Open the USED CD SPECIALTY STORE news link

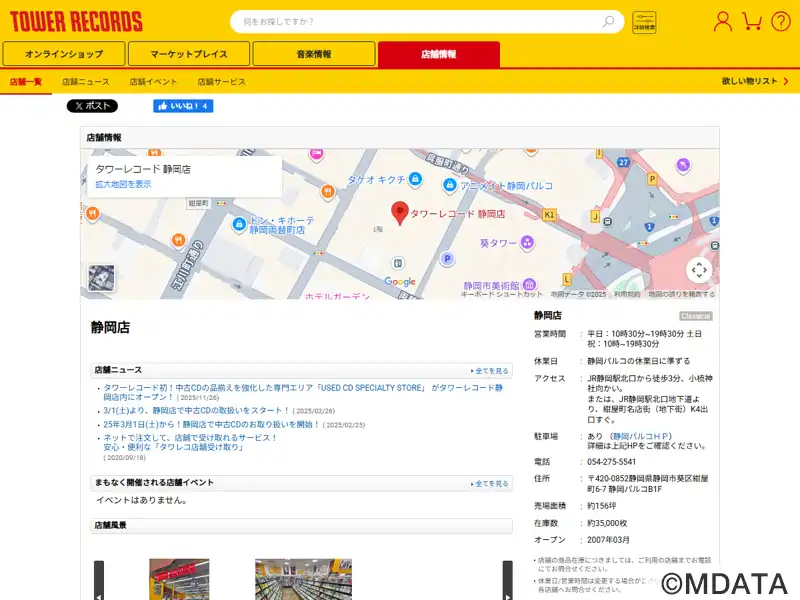(303, 392)
